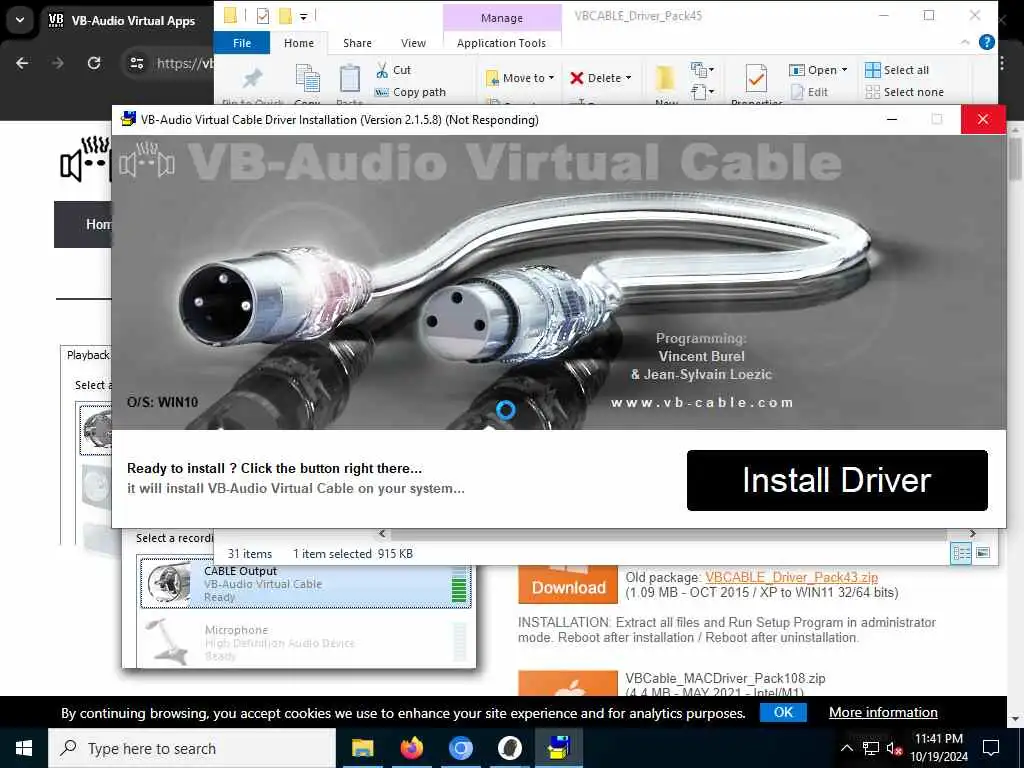This screenshot has width=1024, height=768.
Task: Open the blue circular browser icon in the taskbar
Action: click(x=460, y=748)
